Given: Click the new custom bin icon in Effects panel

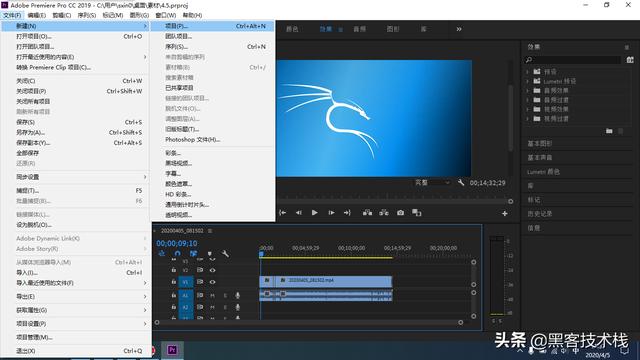Looking at the screenshot, I should (x=609, y=131).
